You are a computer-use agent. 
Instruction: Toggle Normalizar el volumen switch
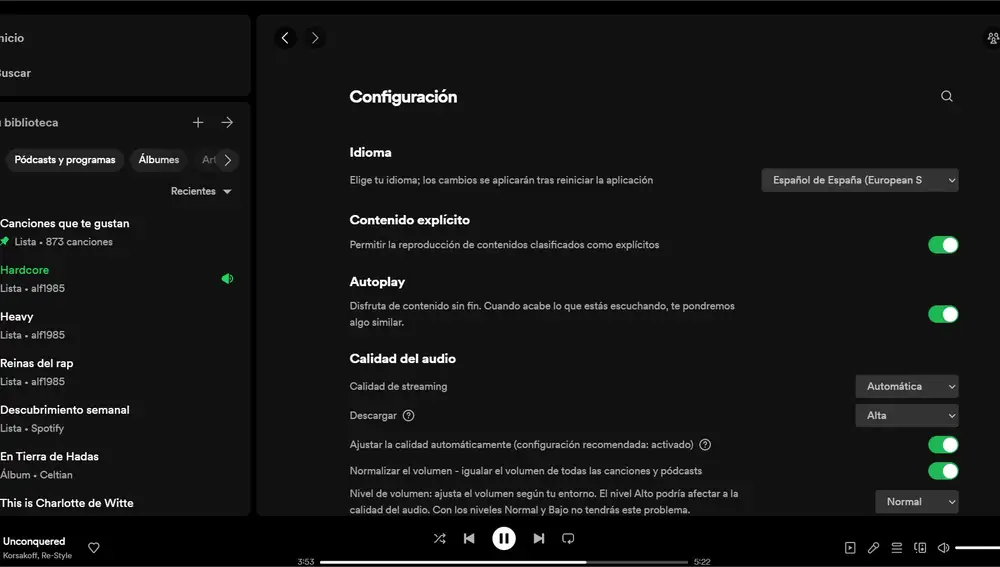tap(943, 471)
